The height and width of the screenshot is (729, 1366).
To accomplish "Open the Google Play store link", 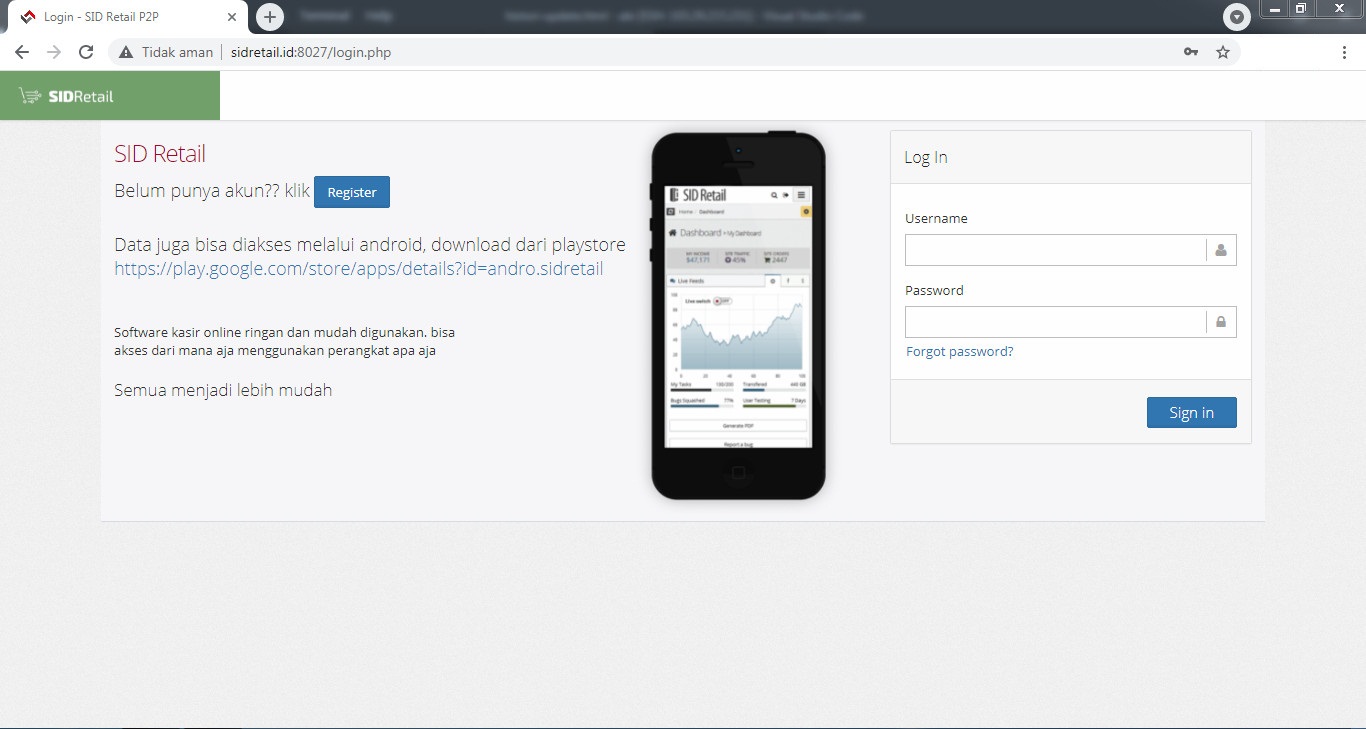I will tap(358, 269).
